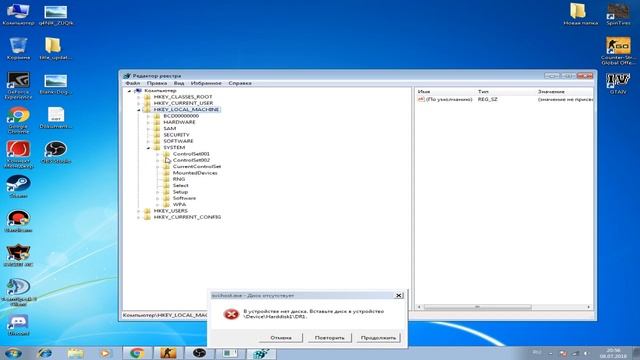Switch to OBS in the taskbar
The height and width of the screenshot is (360, 640).
coord(199,353)
